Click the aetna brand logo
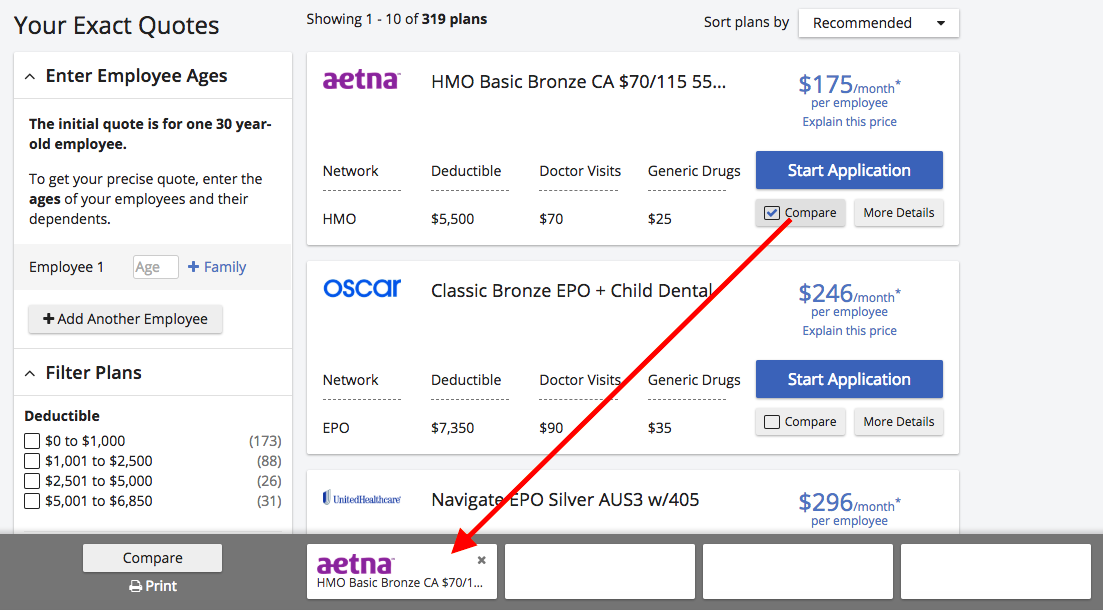Image resolution: width=1103 pixels, height=610 pixels. tap(361, 80)
